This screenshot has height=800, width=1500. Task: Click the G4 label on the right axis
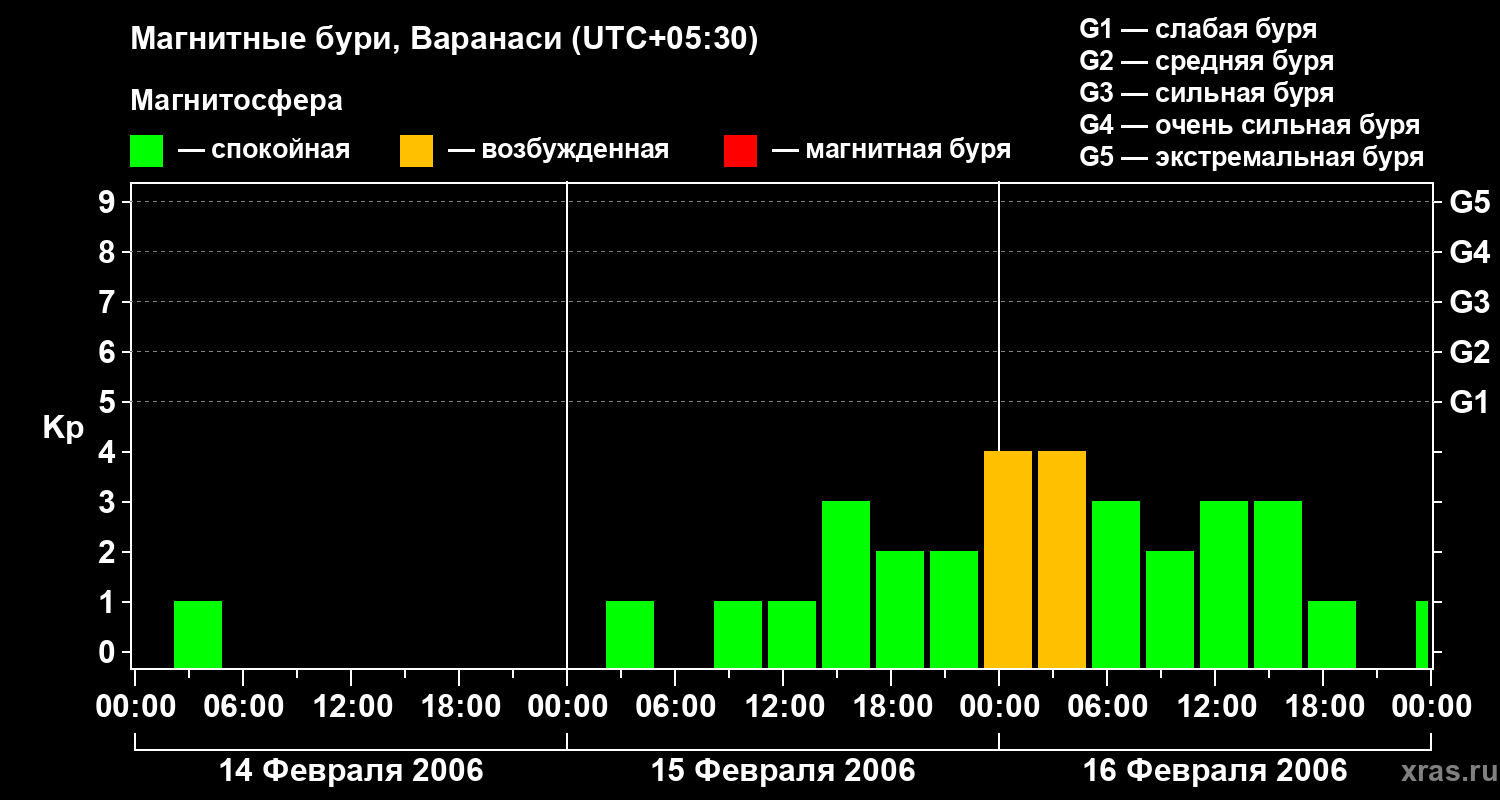tap(1469, 252)
